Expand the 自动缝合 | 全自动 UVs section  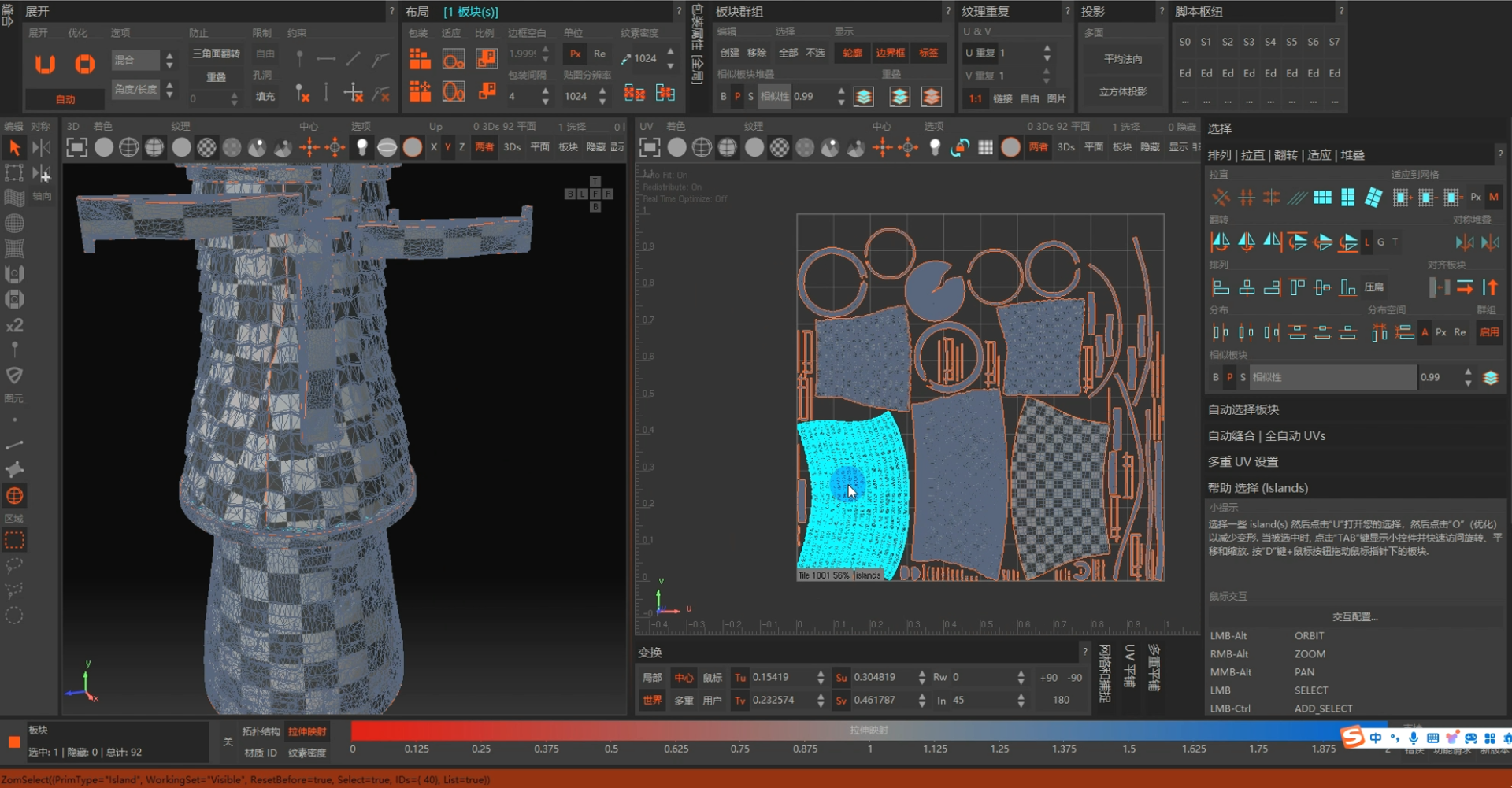[1266, 435]
